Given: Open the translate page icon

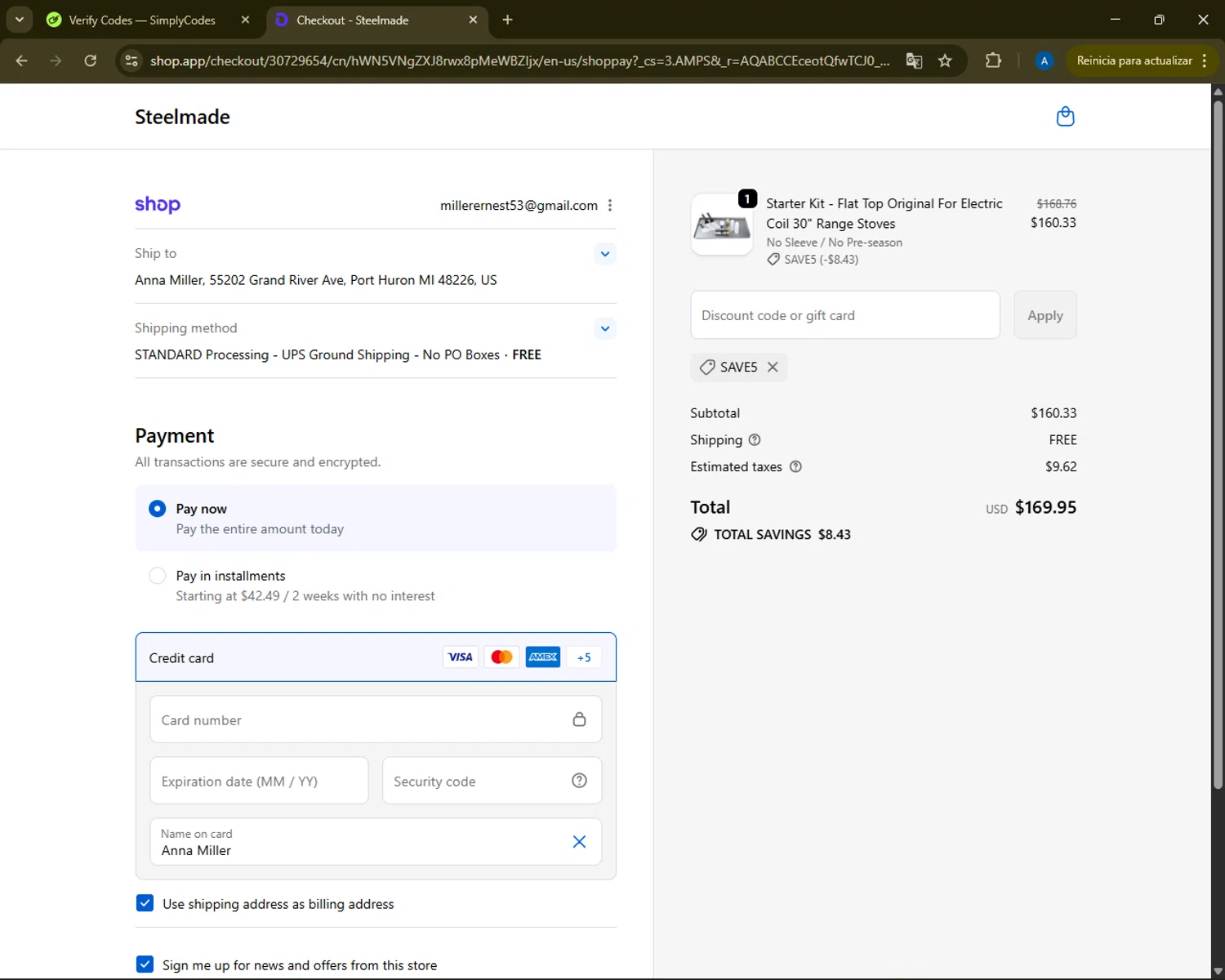Looking at the screenshot, I should click(x=914, y=60).
